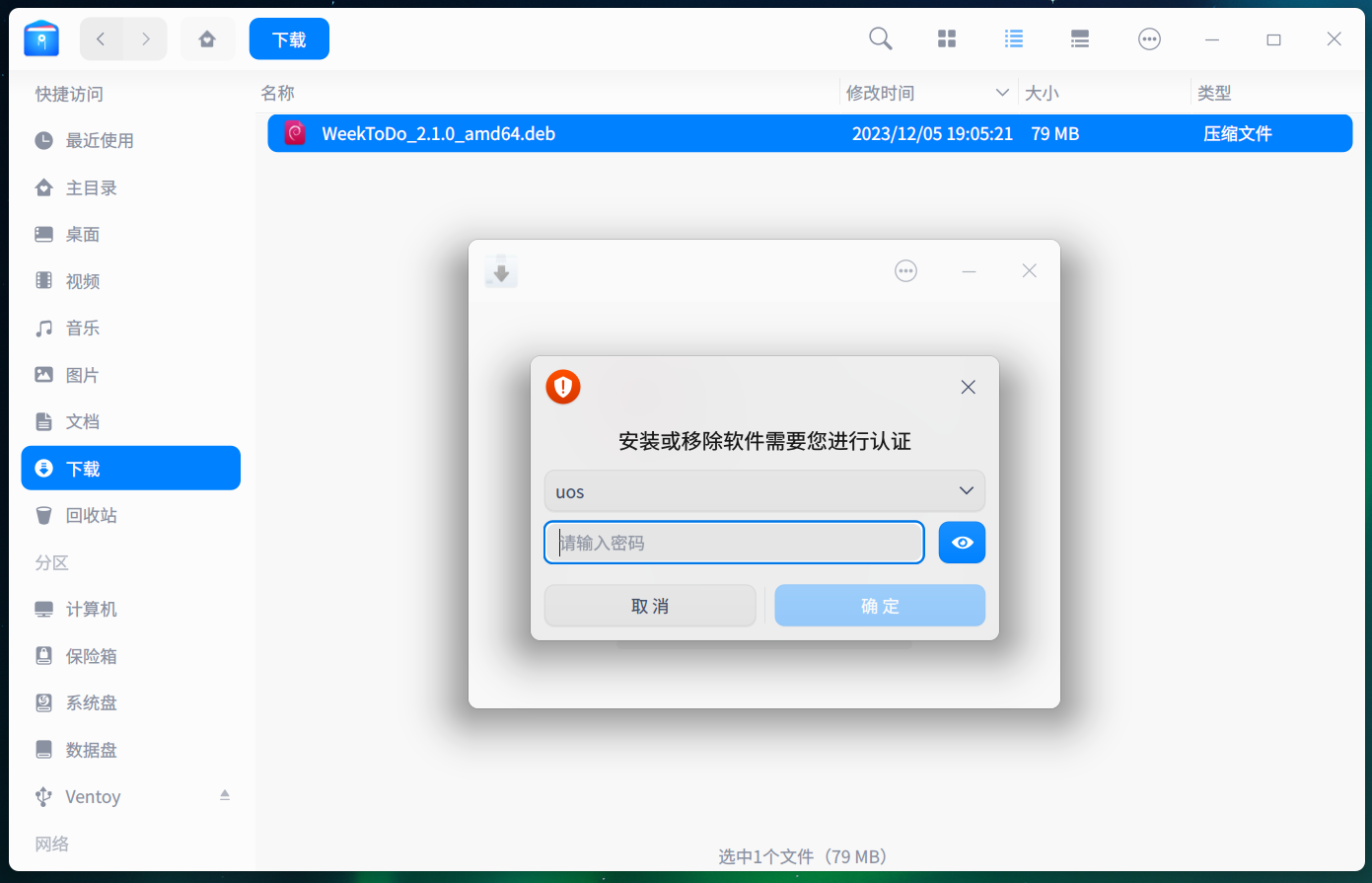Screen dimensions: 1372x883
Task: Switch to icon grid view
Action: tap(947, 39)
